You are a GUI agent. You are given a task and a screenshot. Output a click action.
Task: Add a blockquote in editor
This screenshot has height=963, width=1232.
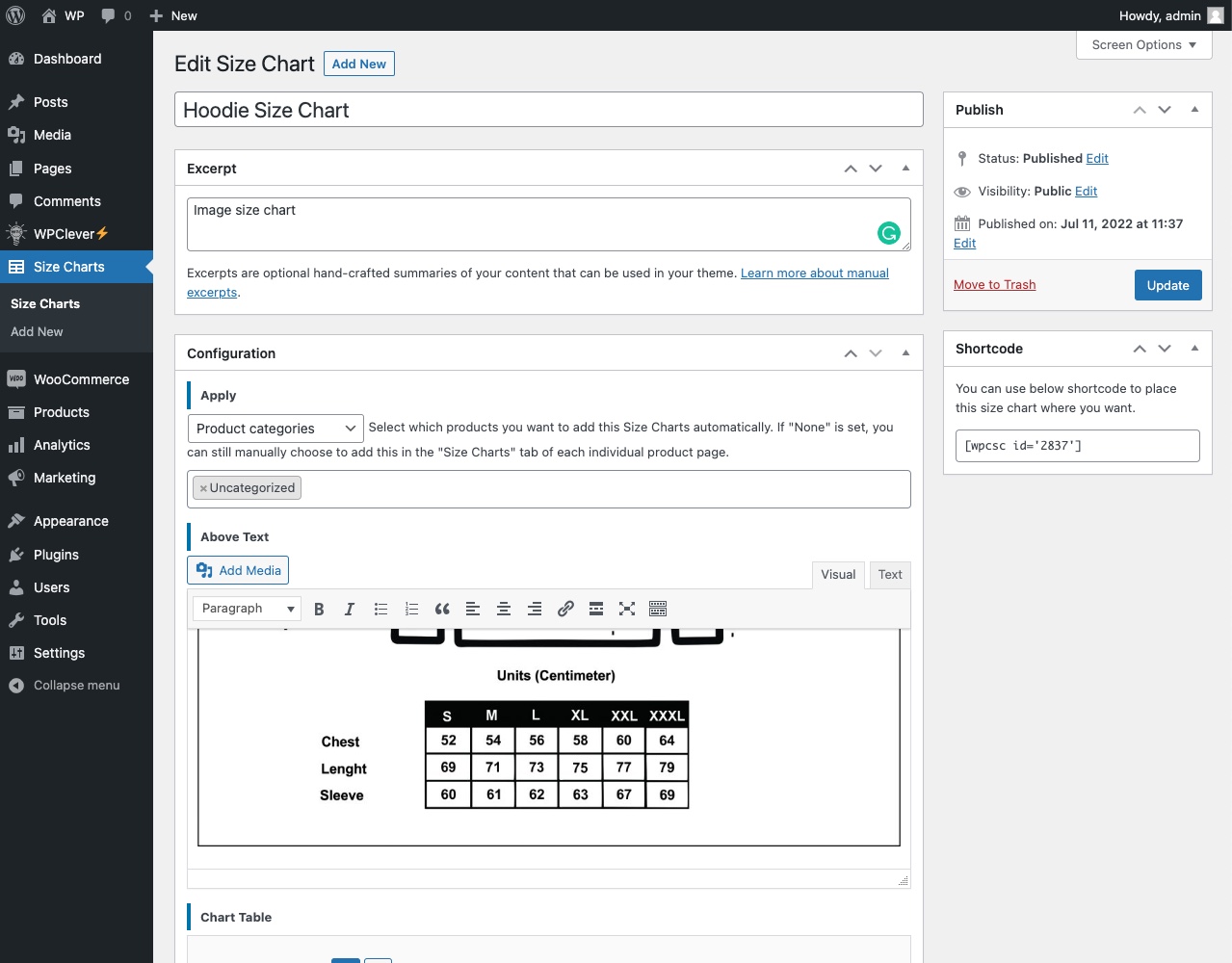tap(442, 609)
